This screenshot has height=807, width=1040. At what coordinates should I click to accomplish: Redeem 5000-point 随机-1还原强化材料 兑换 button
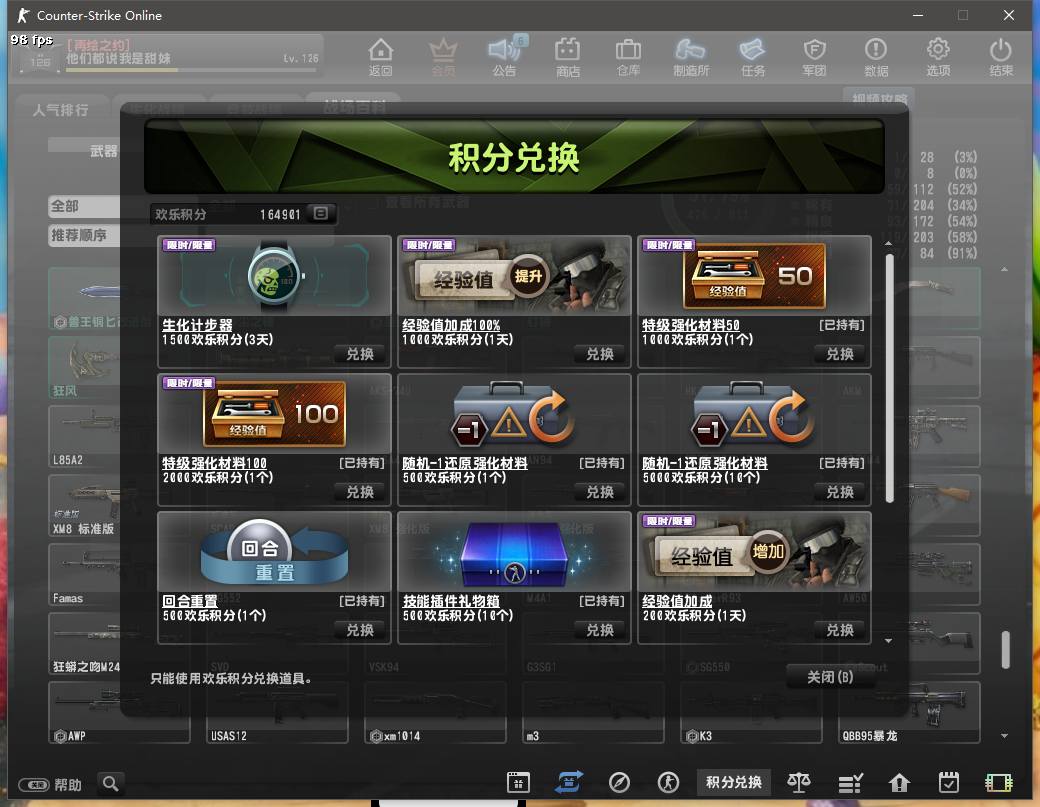pyautogui.click(x=840, y=492)
